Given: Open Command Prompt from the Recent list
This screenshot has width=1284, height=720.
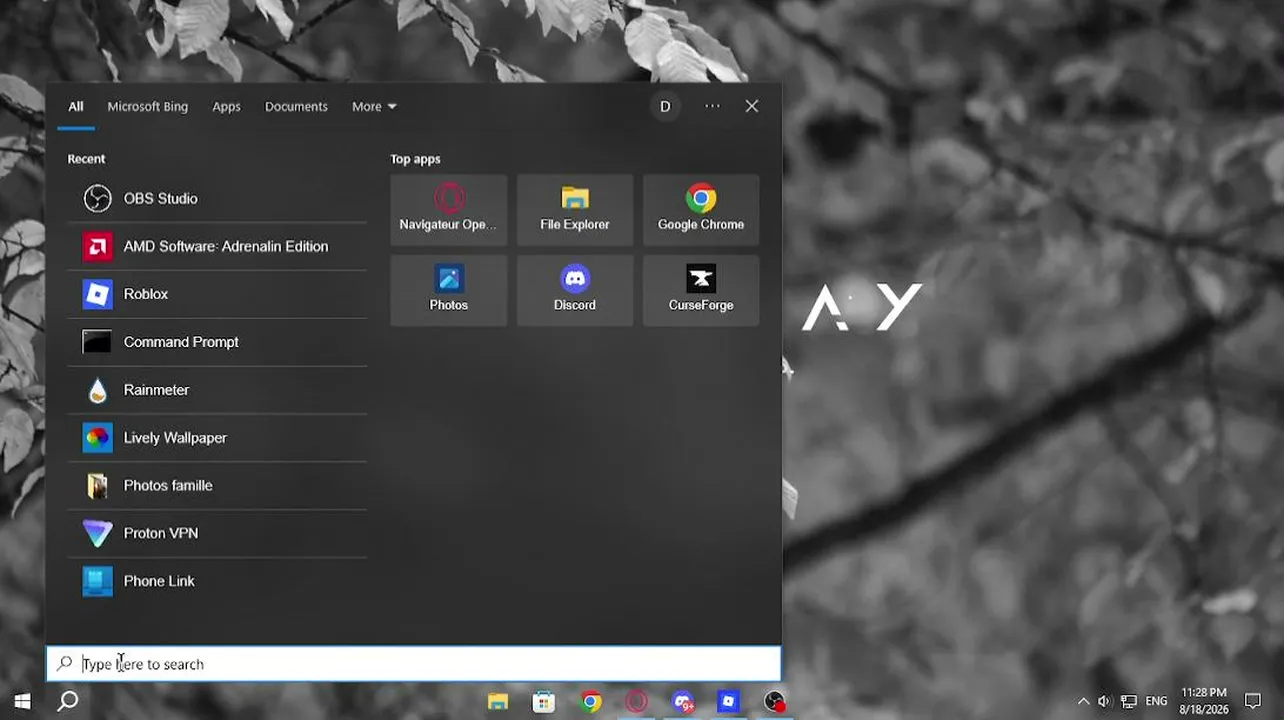Looking at the screenshot, I should [x=217, y=342].
